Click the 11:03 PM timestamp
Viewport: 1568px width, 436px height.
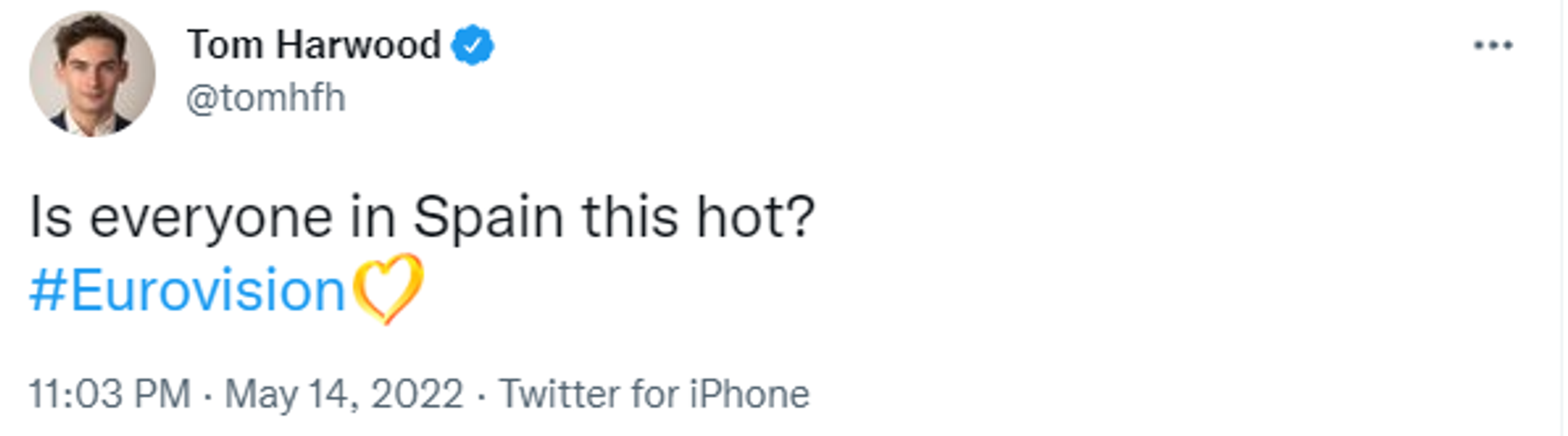pyautogui.click(x=109, y=394)
